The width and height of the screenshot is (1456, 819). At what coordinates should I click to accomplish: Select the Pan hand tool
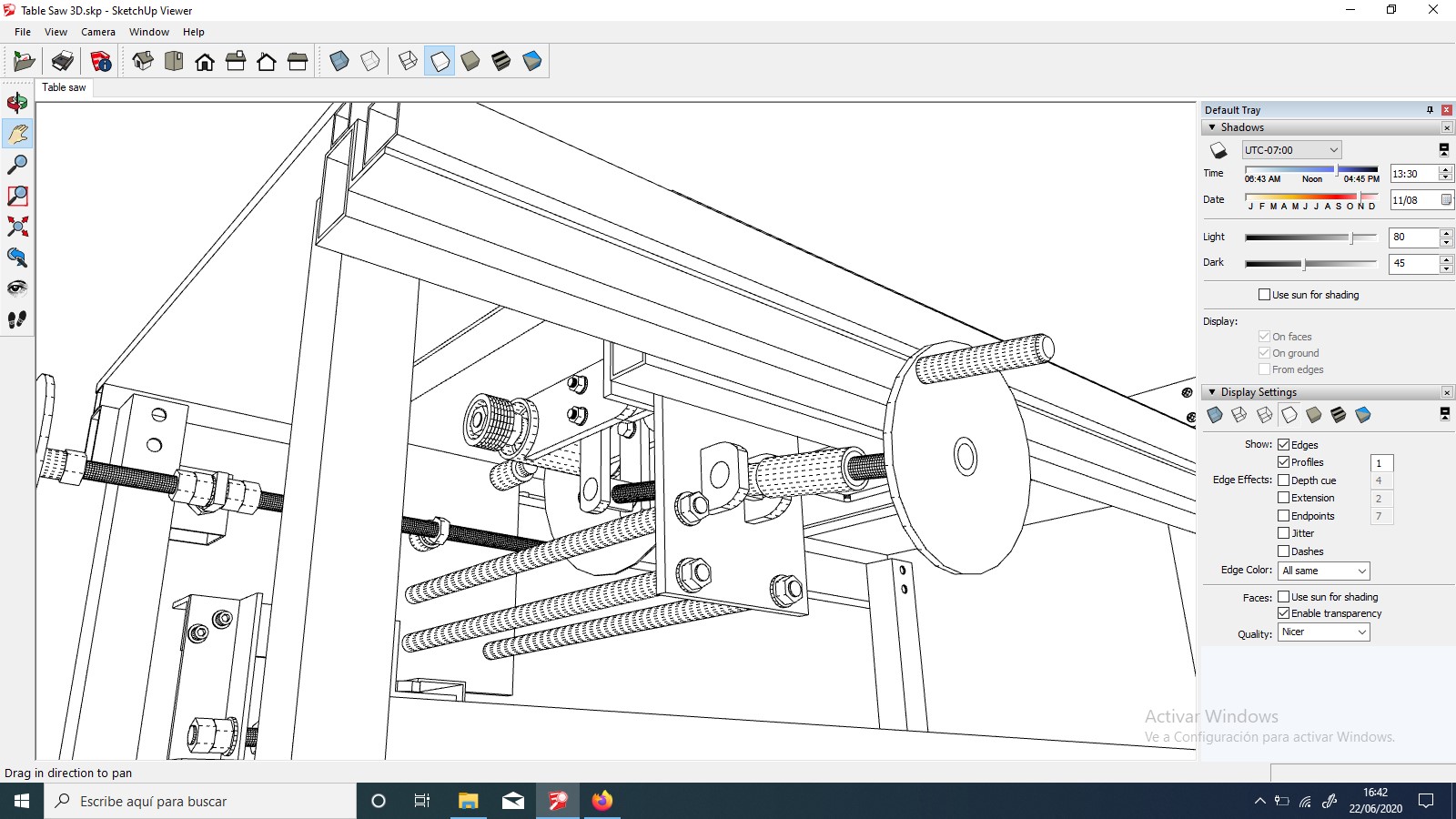pos(17,134)
